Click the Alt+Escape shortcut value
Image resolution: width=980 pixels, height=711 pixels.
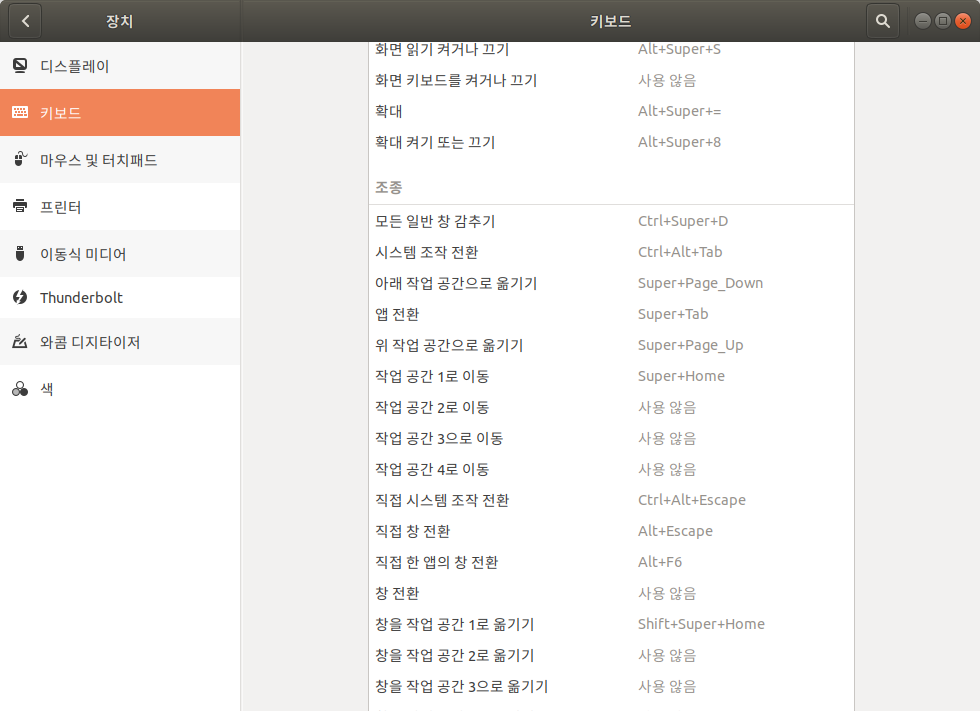click(675, 531)
